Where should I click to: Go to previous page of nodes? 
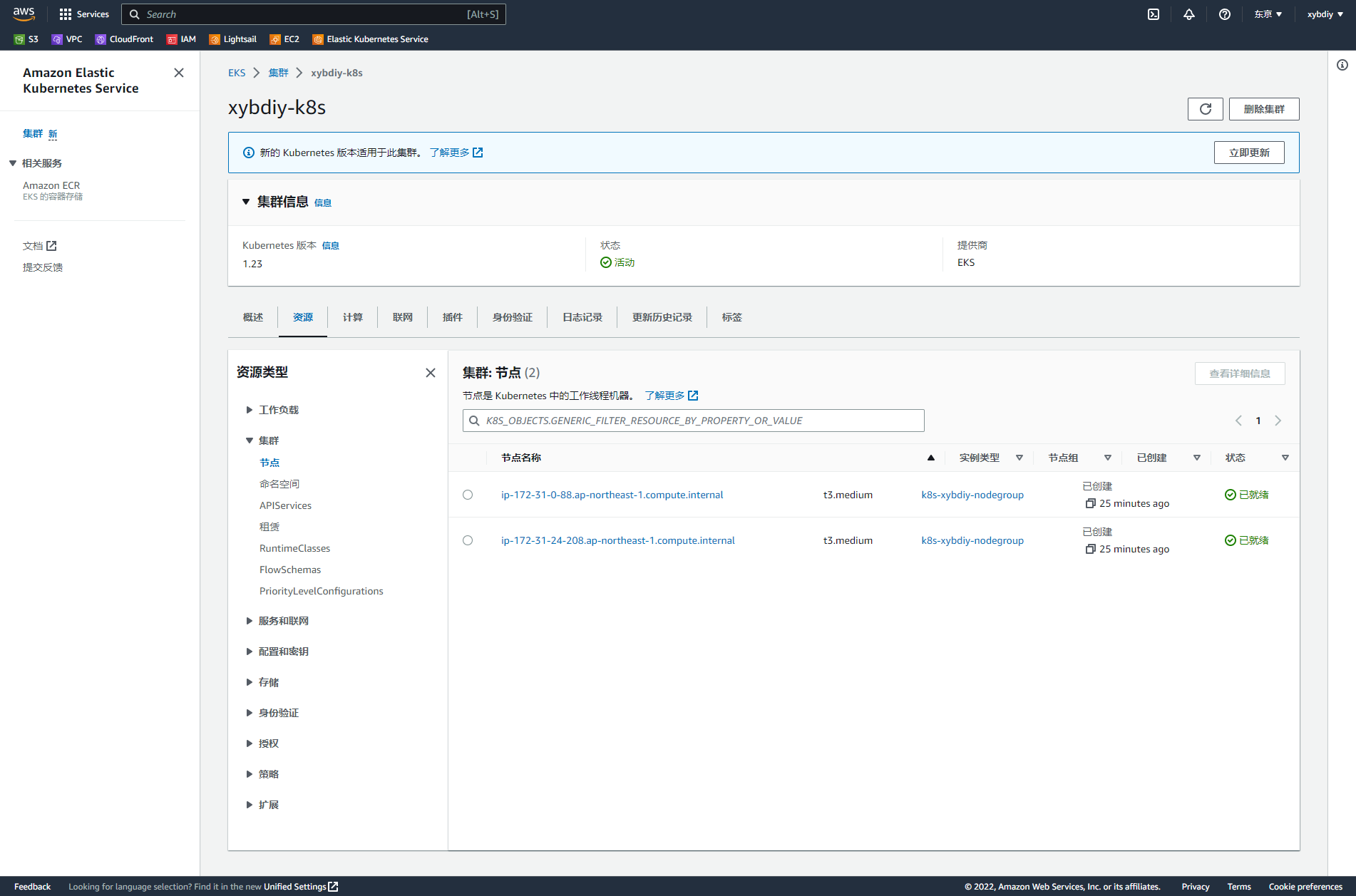click(x=1239, y=421)
